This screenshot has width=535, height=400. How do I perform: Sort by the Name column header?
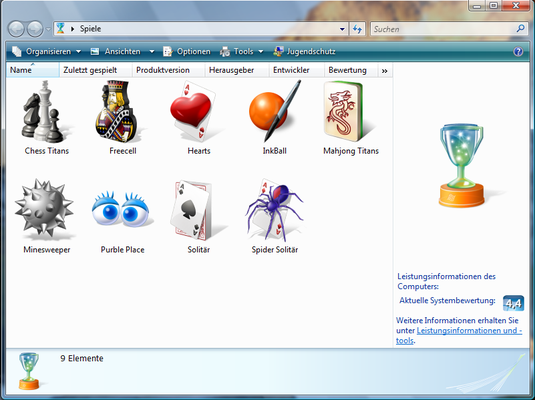[33, 70]
